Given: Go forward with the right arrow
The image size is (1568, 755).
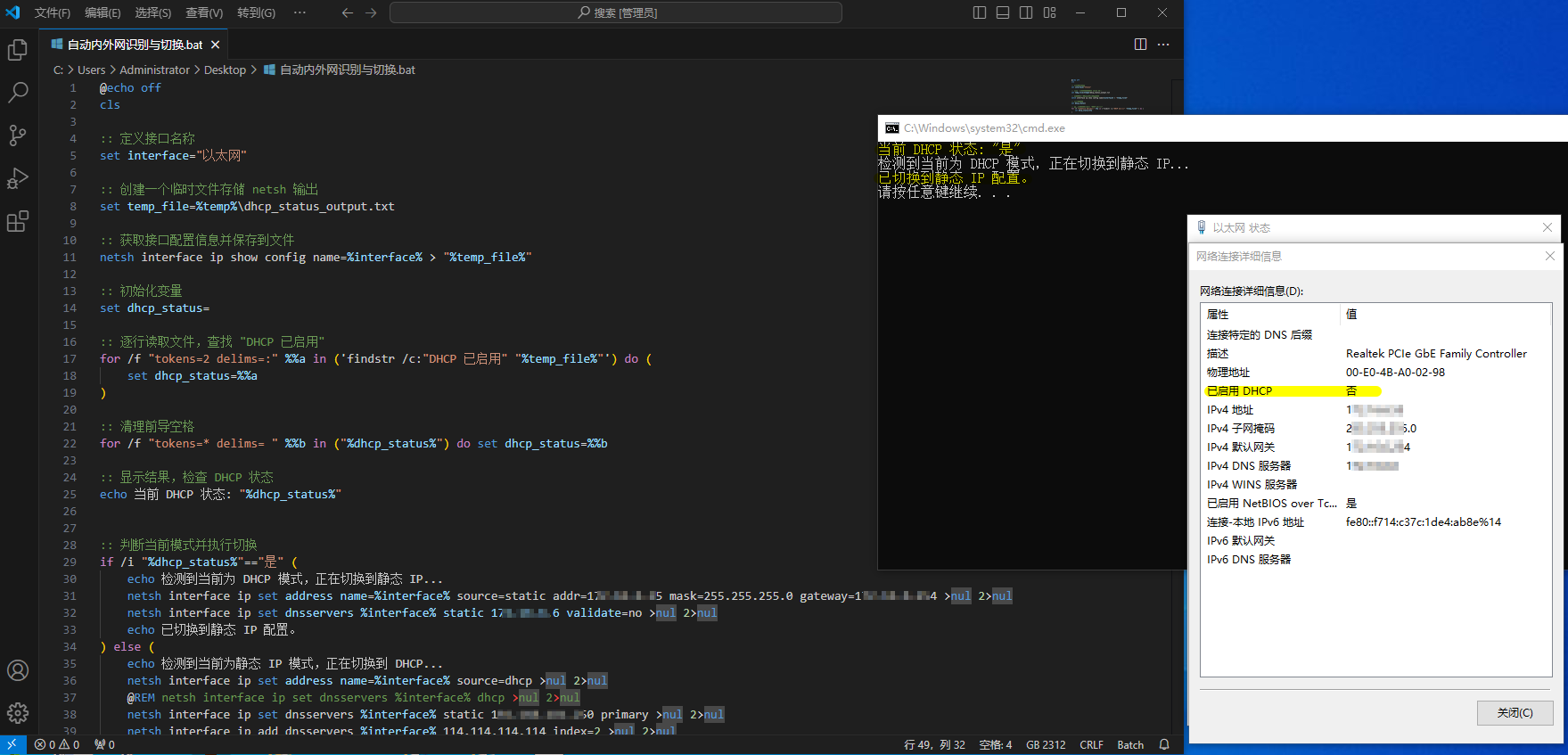Looking at the screenshot, I should [371, 12].
